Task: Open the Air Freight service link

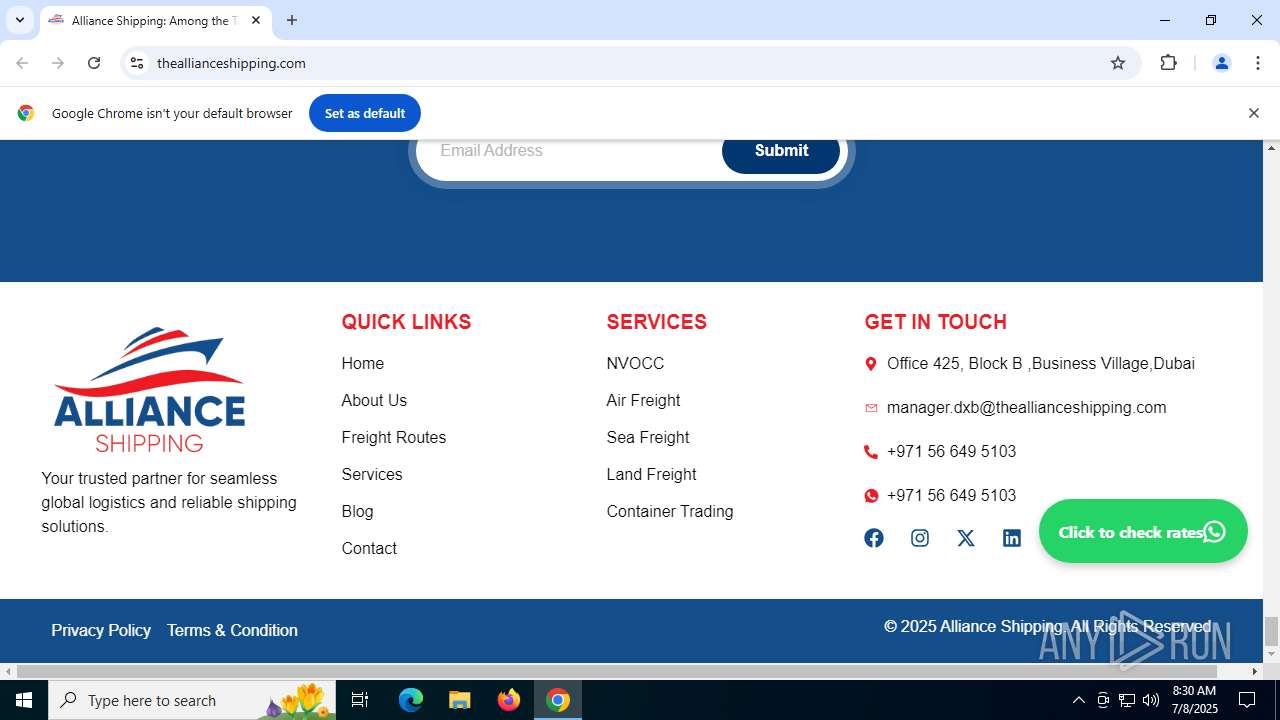Action: coord(643,401)
